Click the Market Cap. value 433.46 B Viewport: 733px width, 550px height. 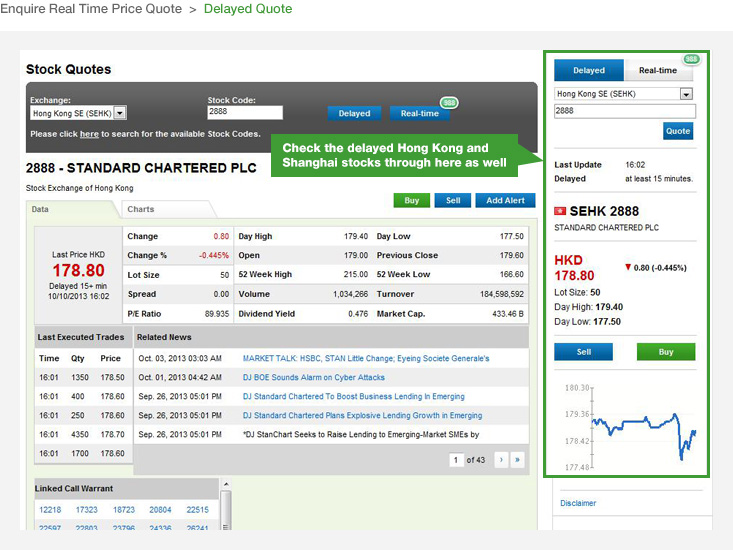(508, 314)
